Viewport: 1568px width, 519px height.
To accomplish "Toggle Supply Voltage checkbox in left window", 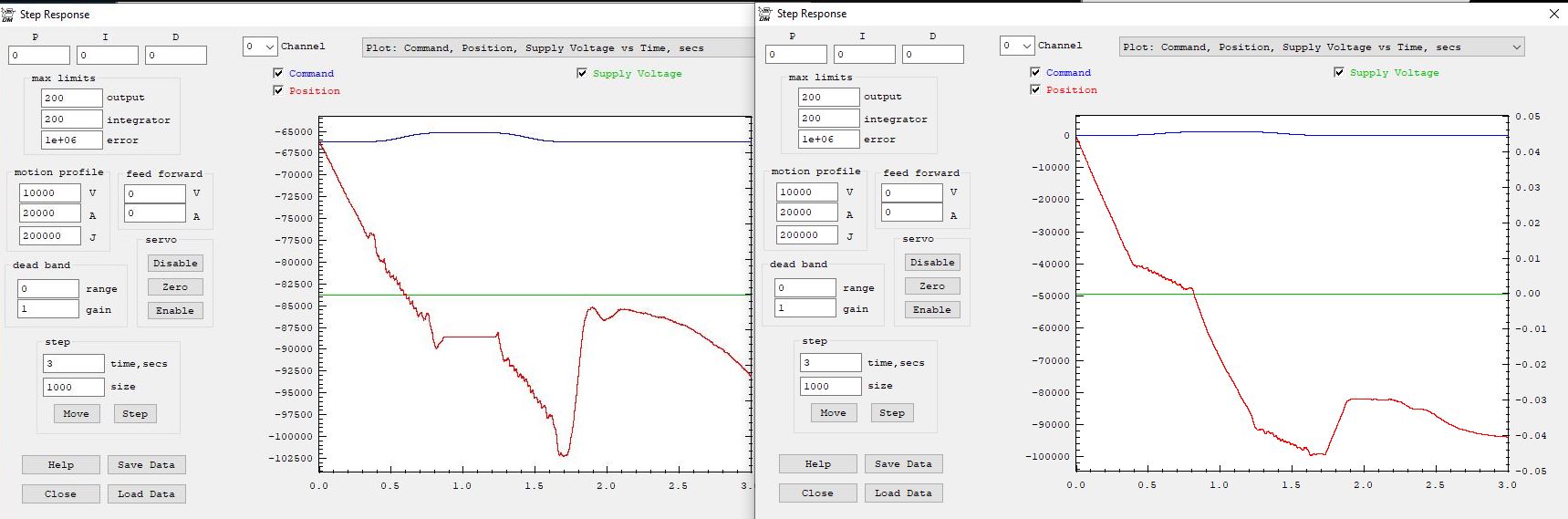I will (582, 73).
